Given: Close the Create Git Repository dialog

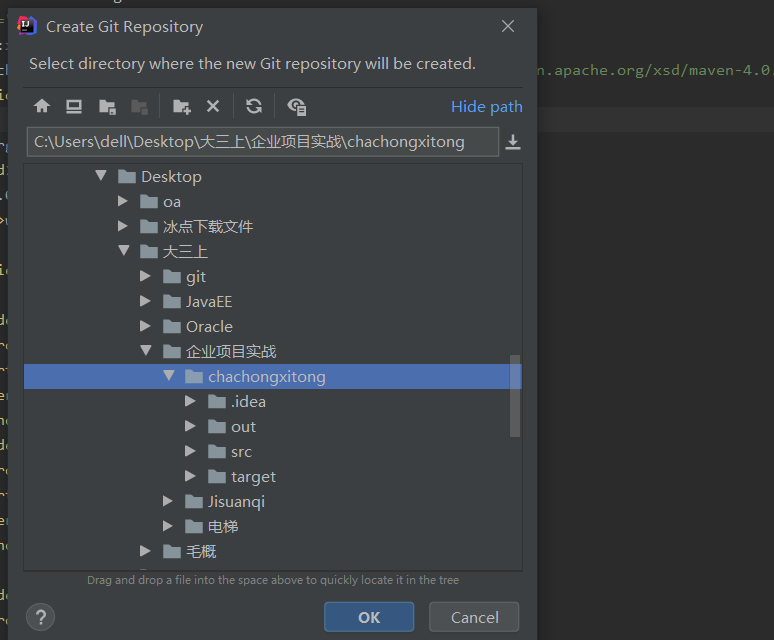Looking at the screenshot, I should 508,26.
